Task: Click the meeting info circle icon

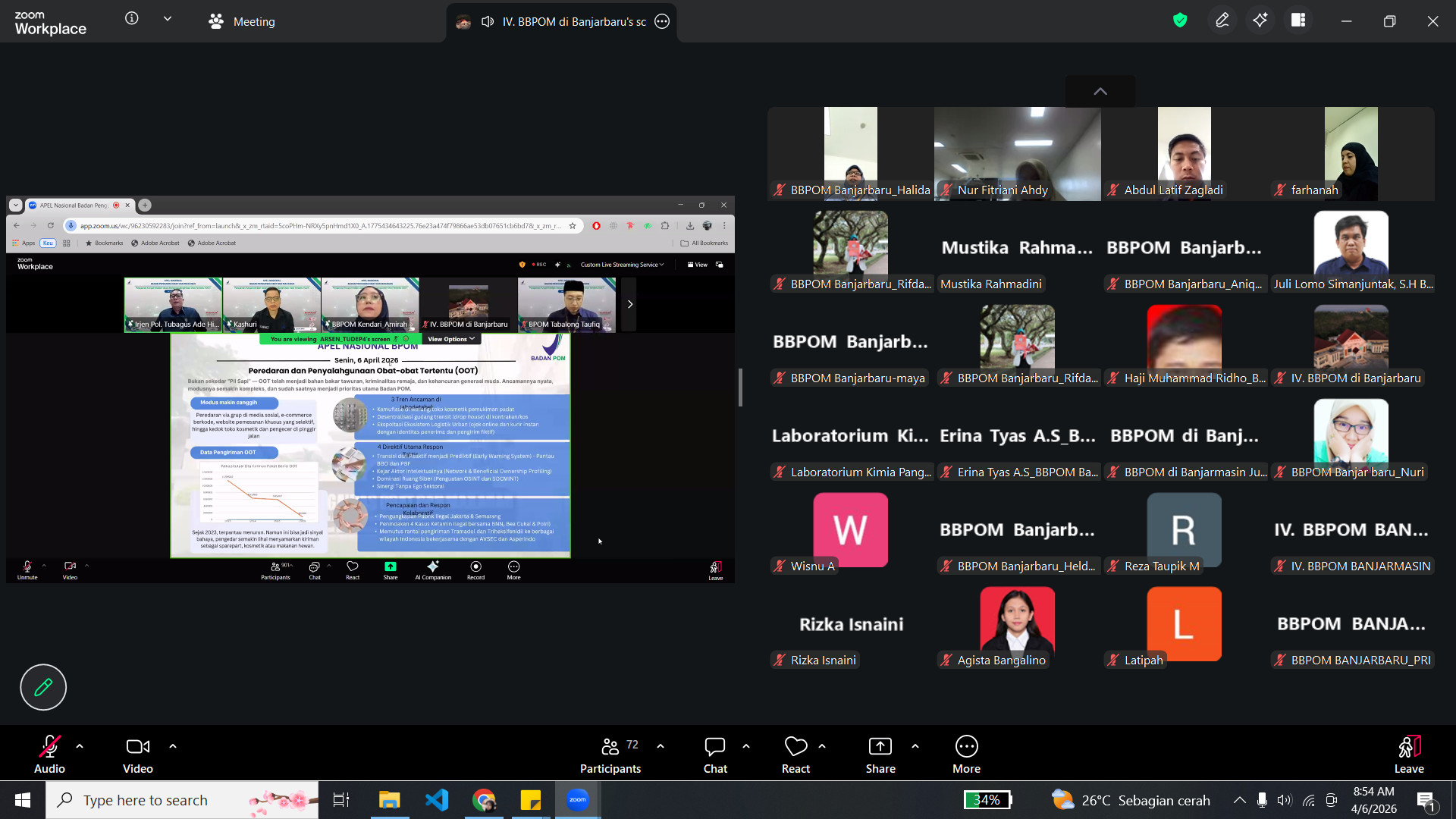Action: point(132,19)
